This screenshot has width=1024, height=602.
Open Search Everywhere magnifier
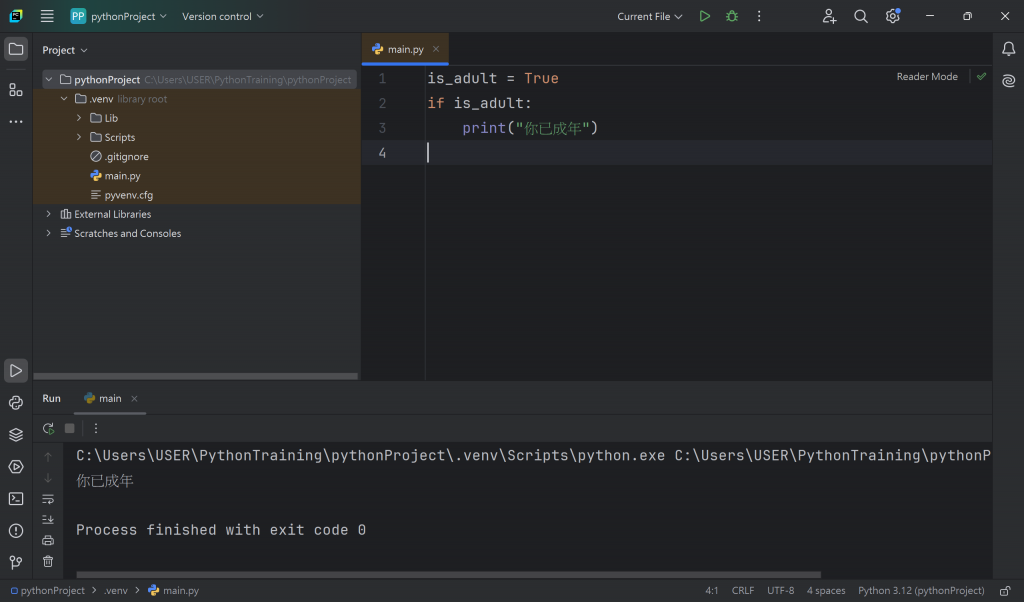click(861, 16)
